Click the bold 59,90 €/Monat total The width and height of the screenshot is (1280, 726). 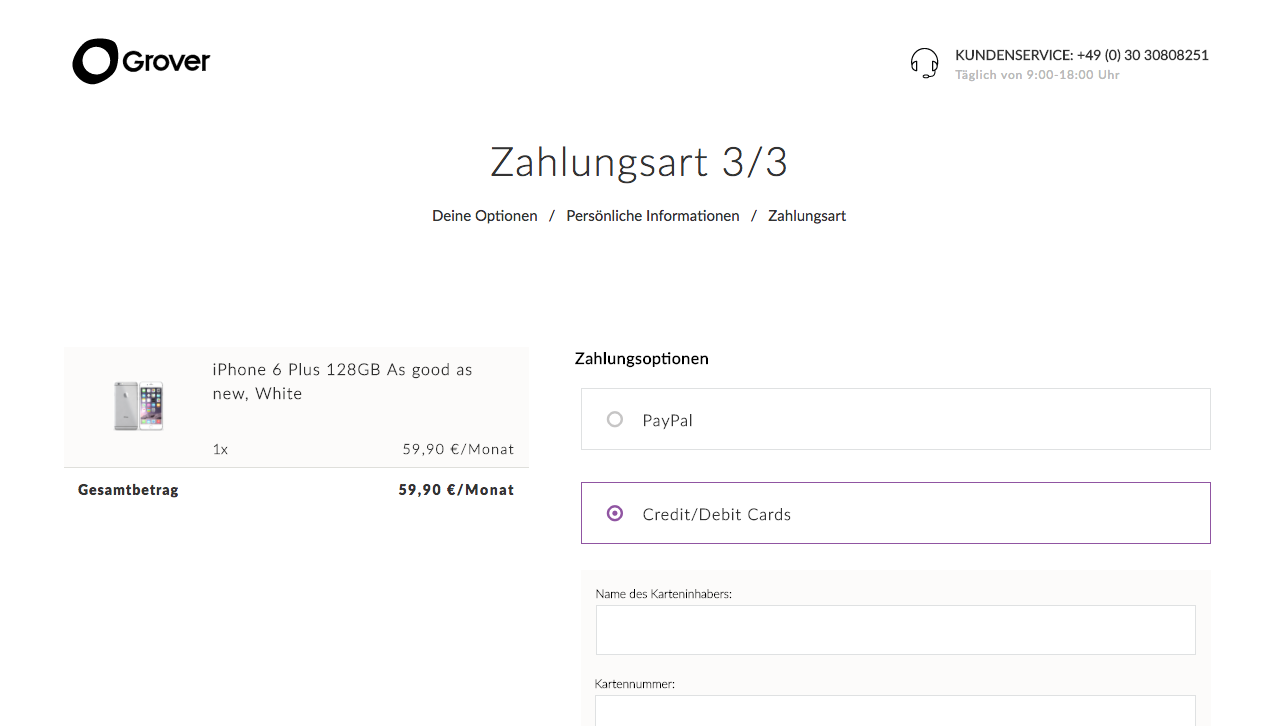point(456,490)
